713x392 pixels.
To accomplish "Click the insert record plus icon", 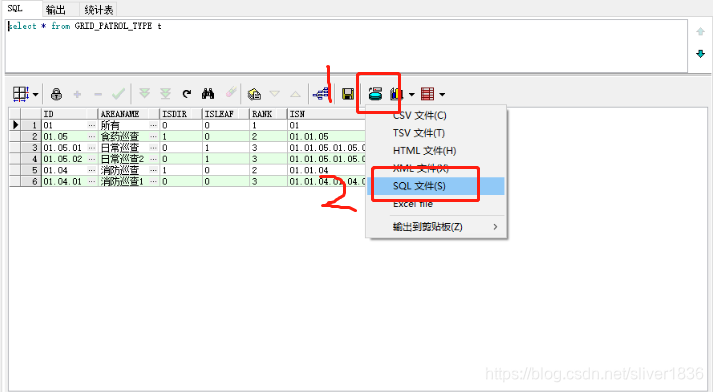I will 77,94.
